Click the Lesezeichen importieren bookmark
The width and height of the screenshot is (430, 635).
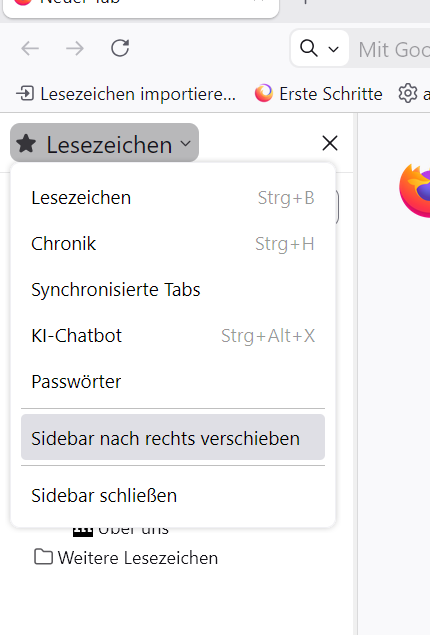click(x=126, y=94)
